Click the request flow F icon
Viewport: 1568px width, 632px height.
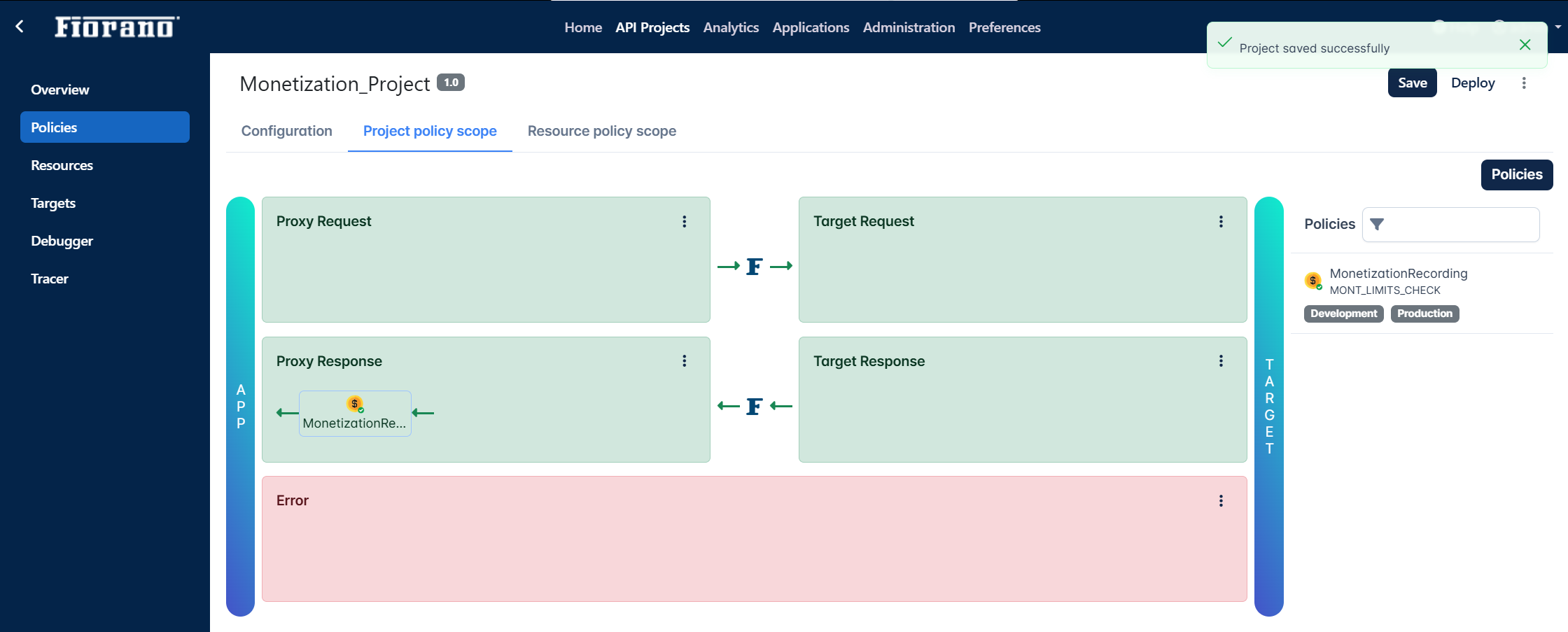pyautogui.click(x=754, y=267)
